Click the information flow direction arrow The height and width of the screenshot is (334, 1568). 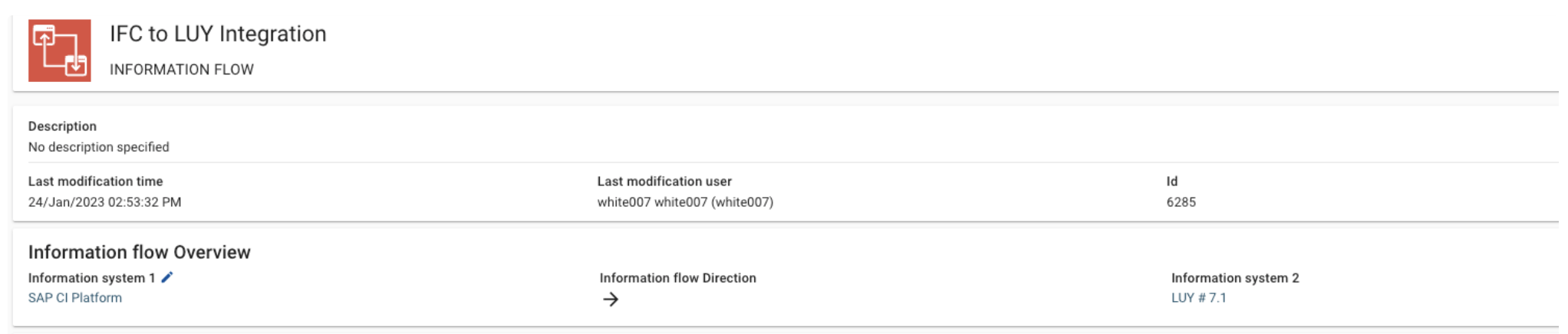click(611, 300)
